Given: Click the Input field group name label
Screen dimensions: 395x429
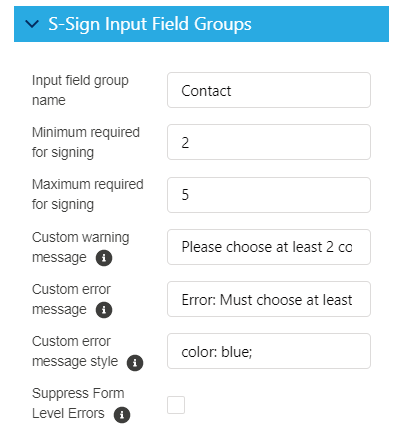Looking at the screenshot, I should (x=80, y=90).
